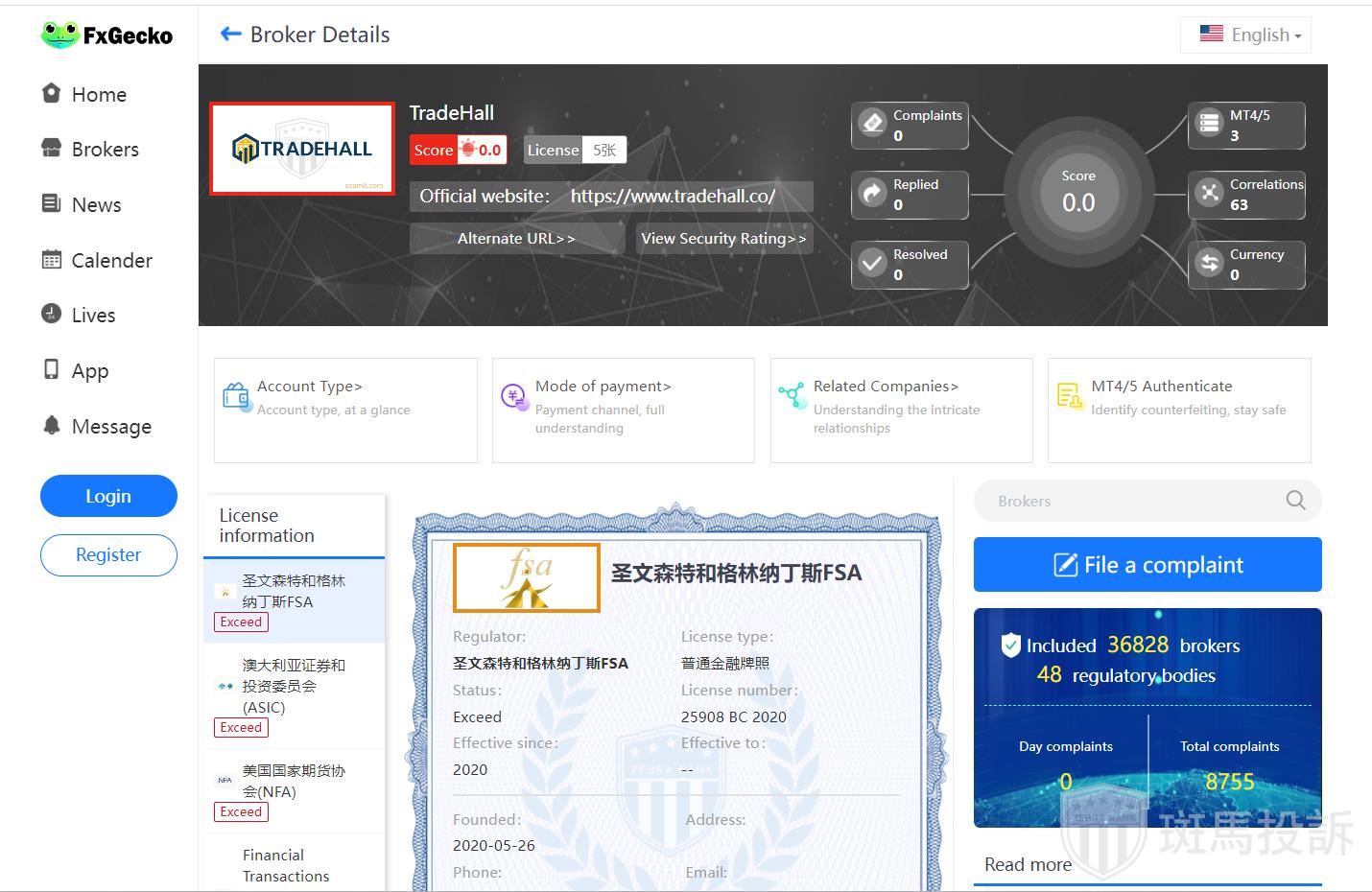
Task: Go to Calender in the sidebar
Action: point(111,261)
